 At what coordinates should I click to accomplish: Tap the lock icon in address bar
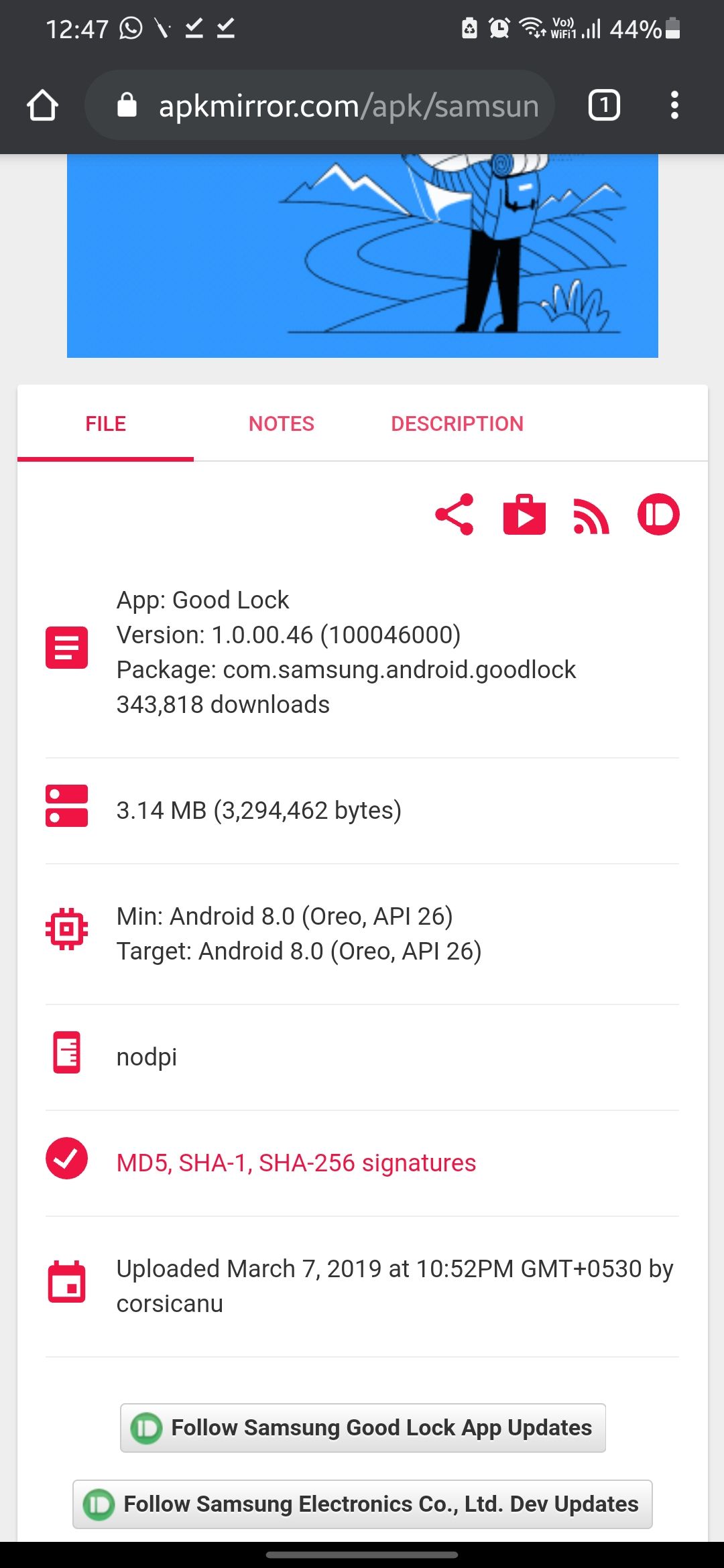click(127, 105)
